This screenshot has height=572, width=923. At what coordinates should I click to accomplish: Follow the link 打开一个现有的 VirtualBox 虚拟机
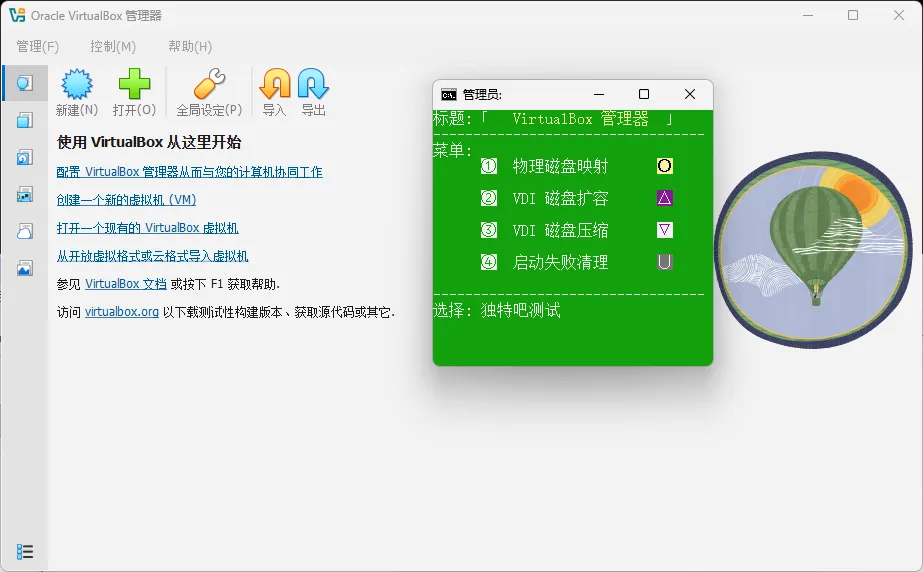[x=147, y=228]
